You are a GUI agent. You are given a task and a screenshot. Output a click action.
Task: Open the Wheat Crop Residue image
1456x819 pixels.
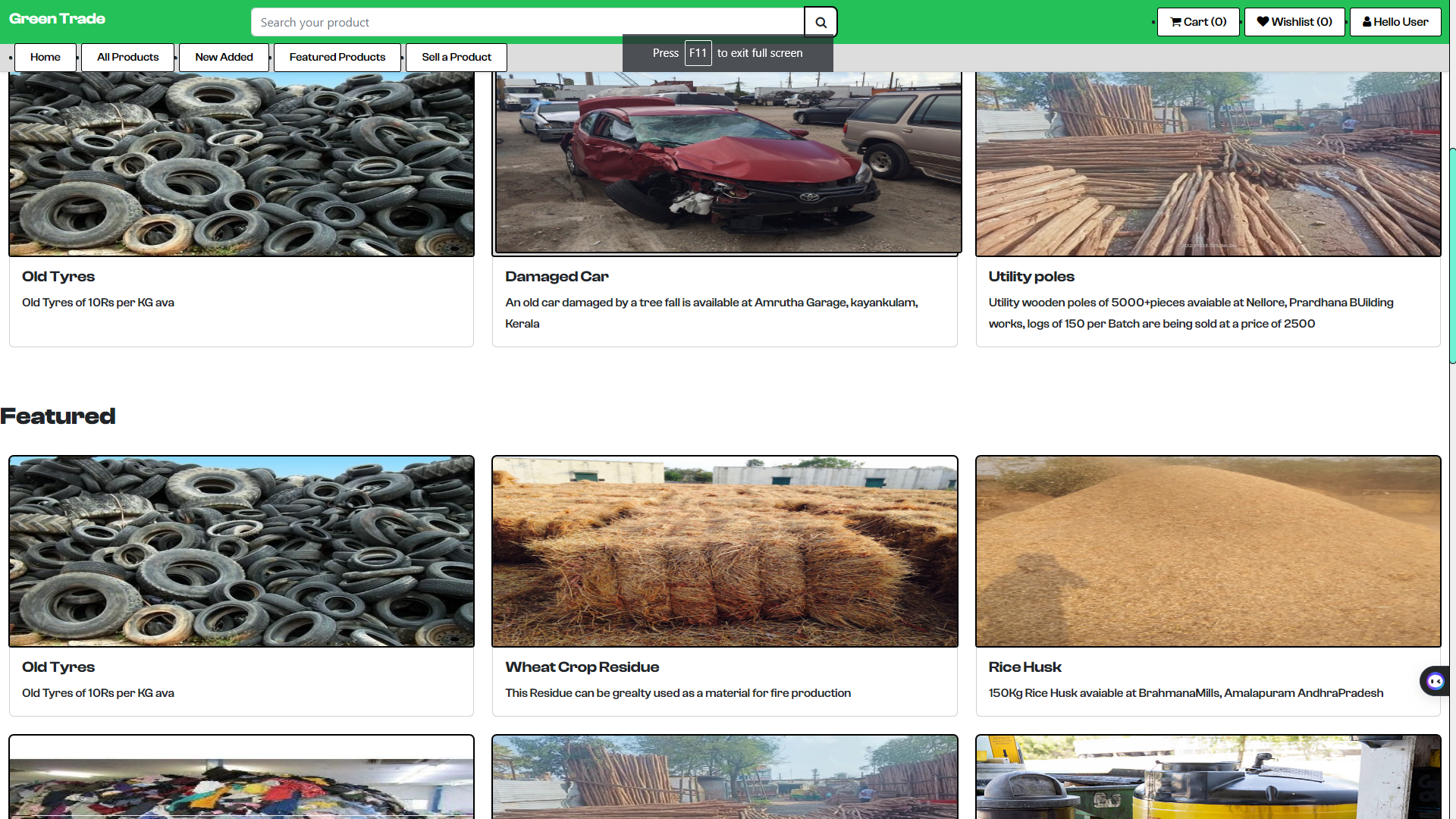point(724,551)
